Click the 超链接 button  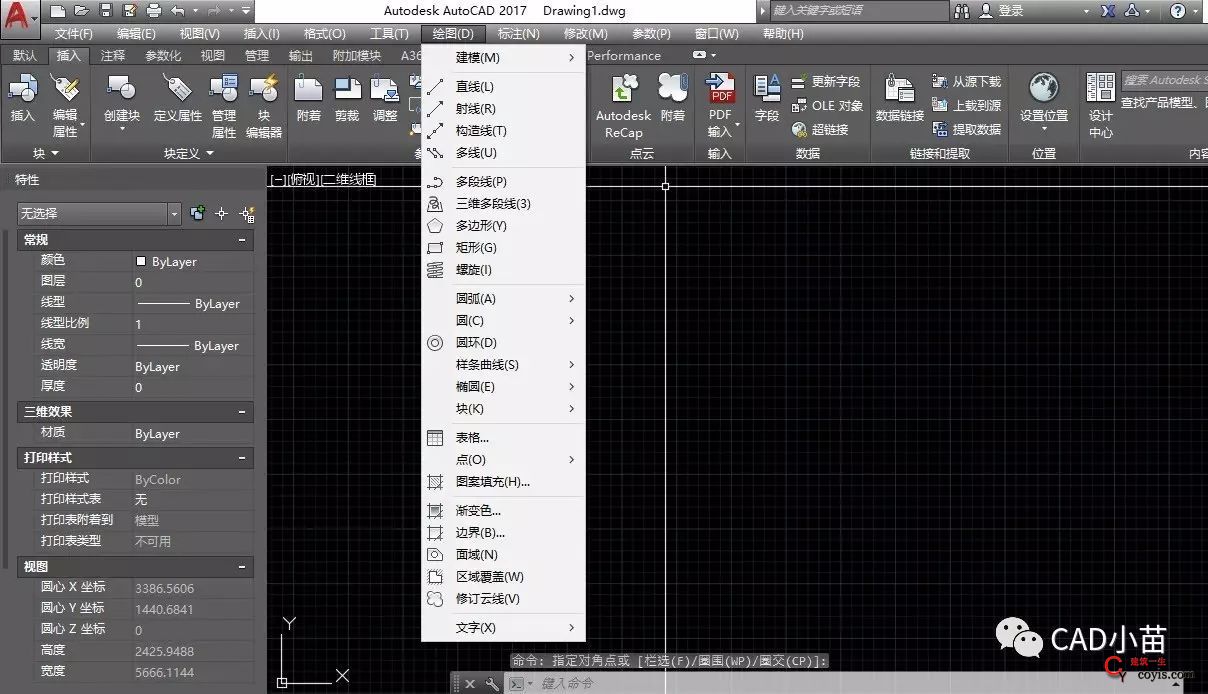pyautogui.click(x=820, y=129)
